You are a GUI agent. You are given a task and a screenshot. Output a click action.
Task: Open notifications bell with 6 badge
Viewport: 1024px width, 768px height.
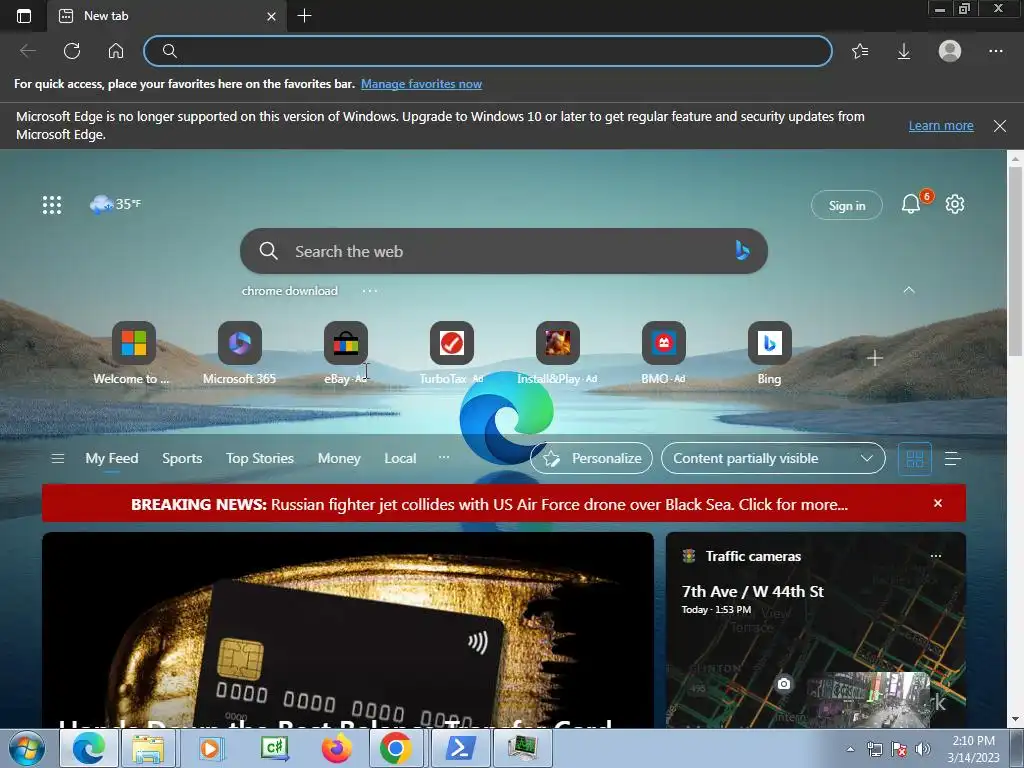912,204
